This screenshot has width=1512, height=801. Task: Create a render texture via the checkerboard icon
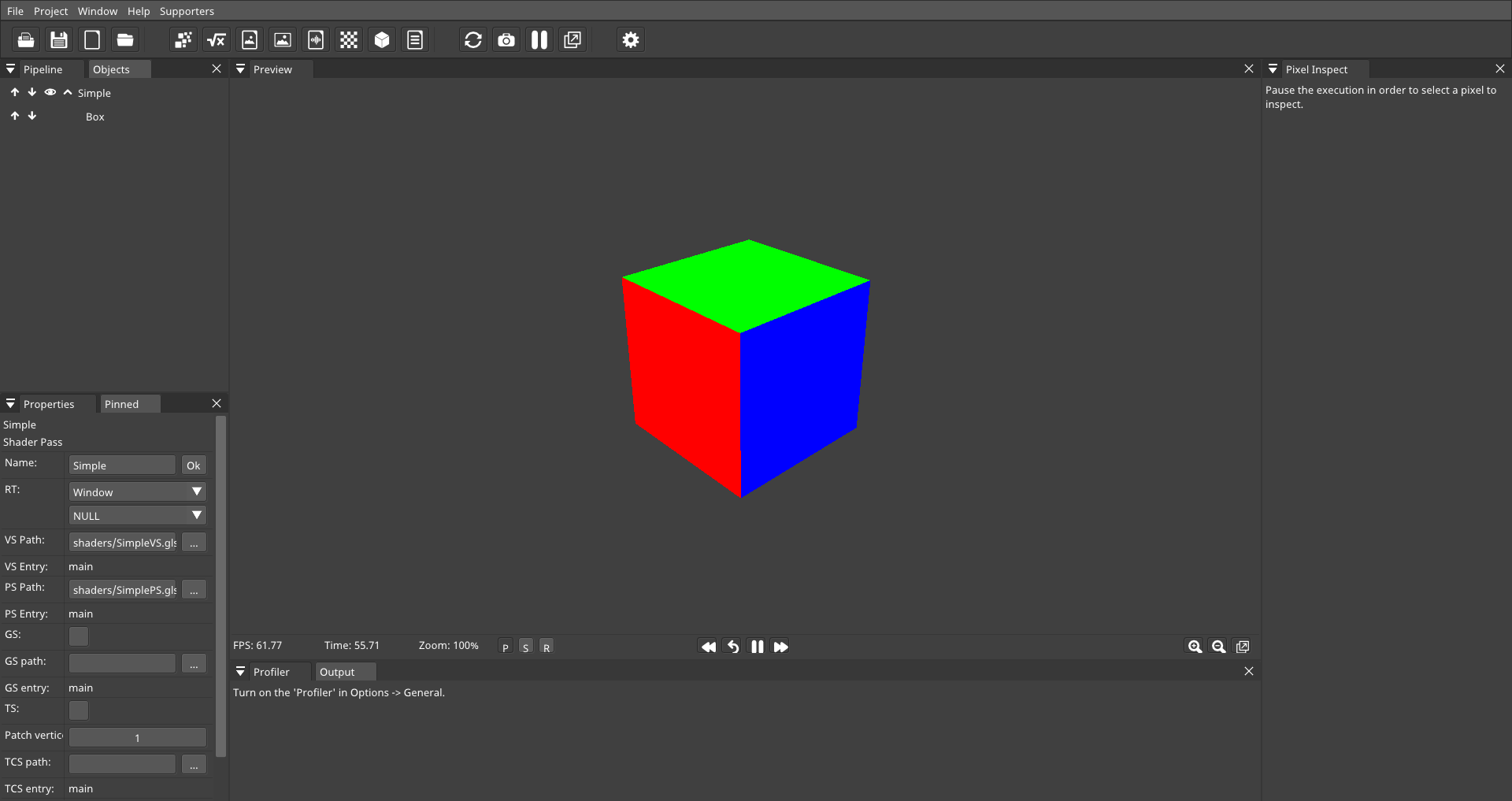click(x=349, y=39)
